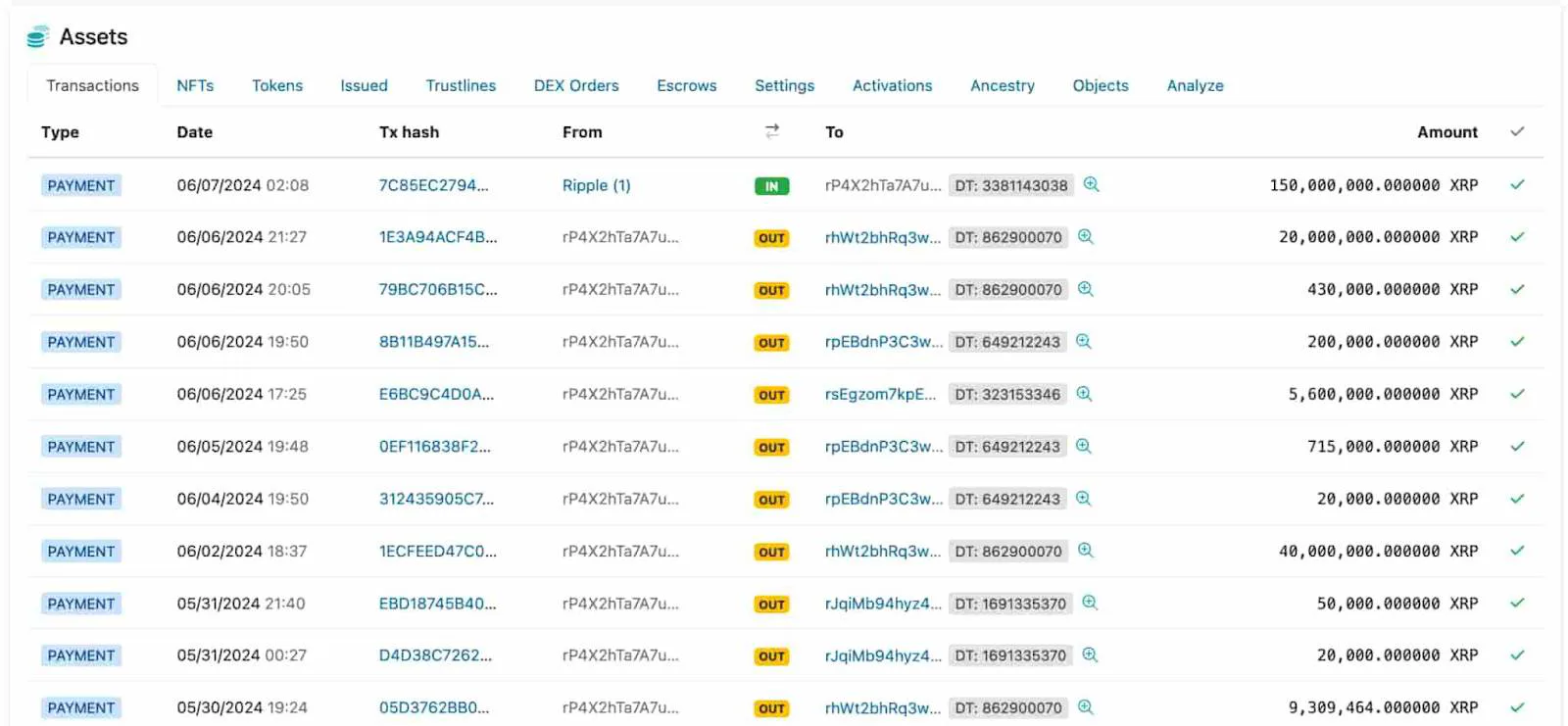This screenshot has width=1568, height=726.
Task: Click the direction arrows column icon
Action: [772, 131]
